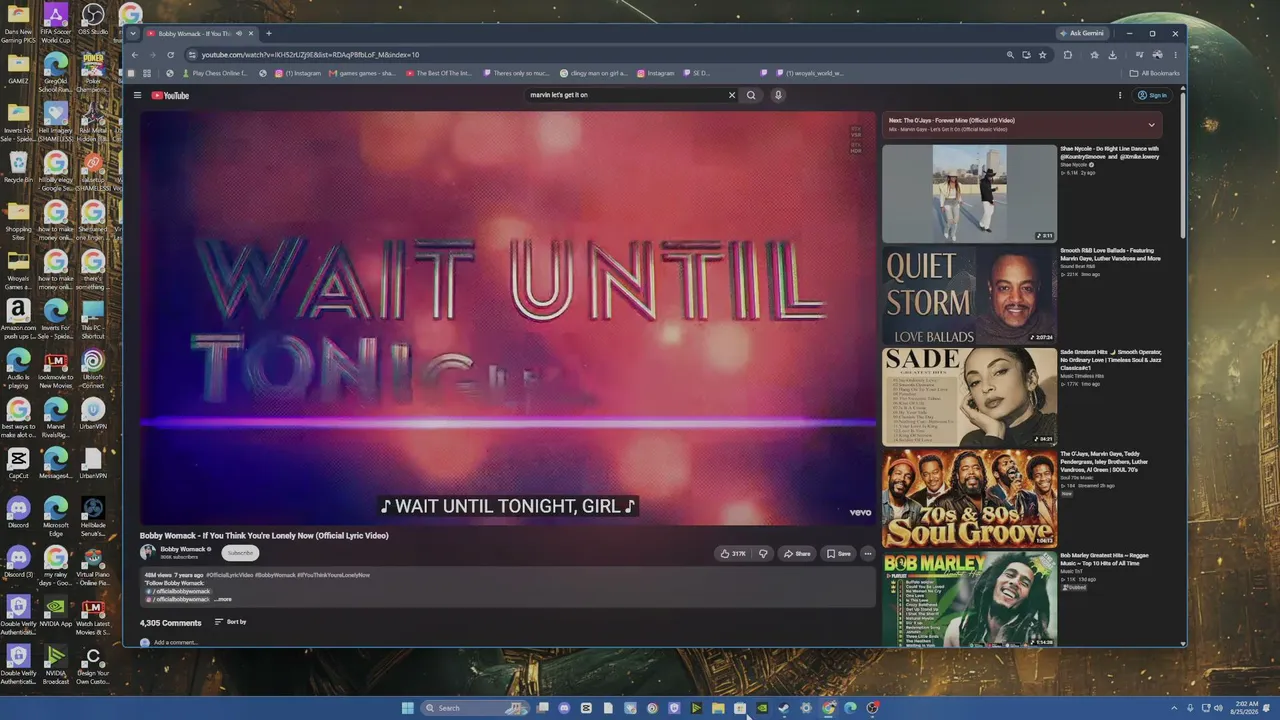Open the Bobby Womack channel avatar

point(148,552)
